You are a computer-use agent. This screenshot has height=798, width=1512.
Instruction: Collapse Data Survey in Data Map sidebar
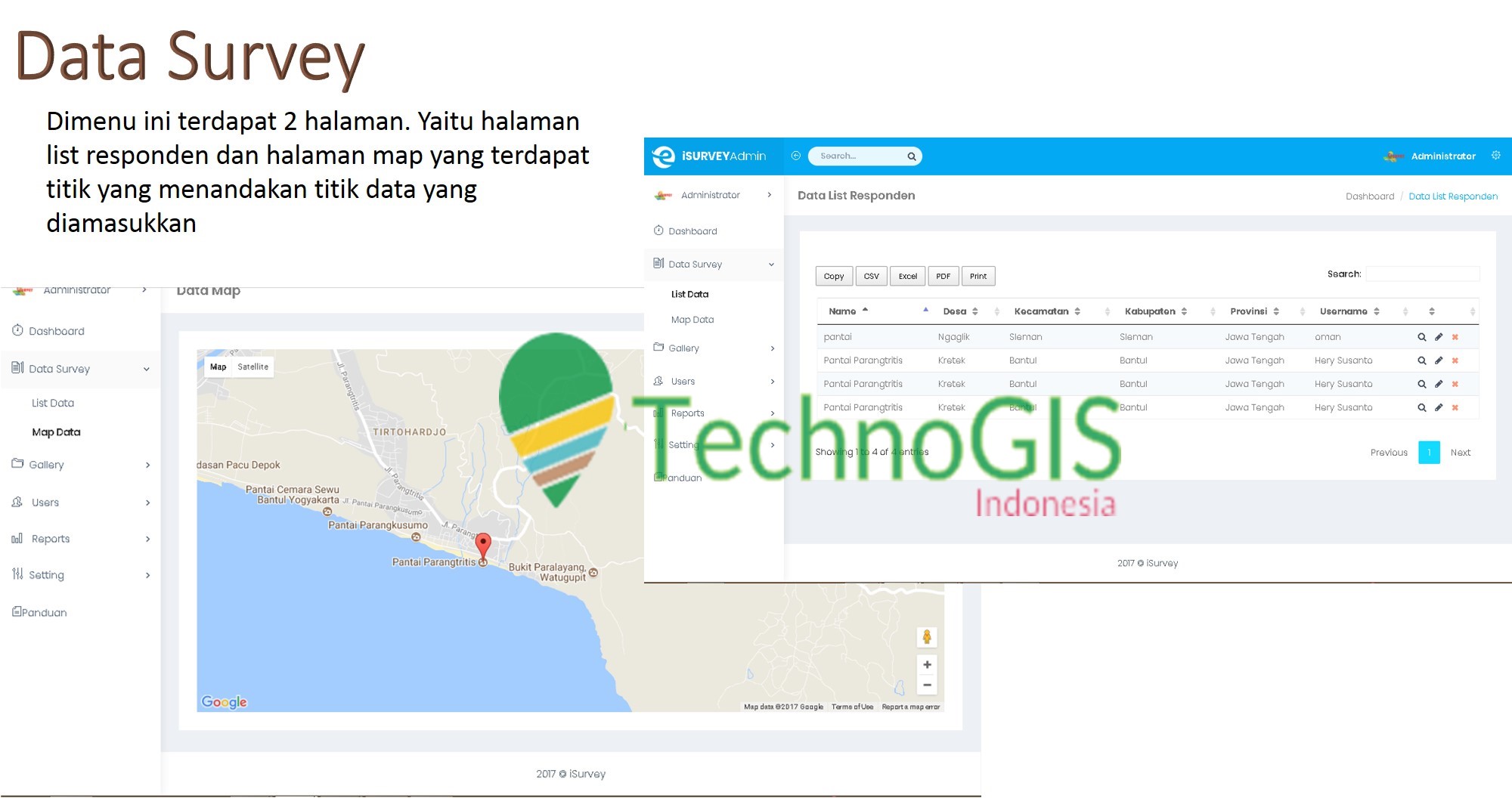click(146, 370)
